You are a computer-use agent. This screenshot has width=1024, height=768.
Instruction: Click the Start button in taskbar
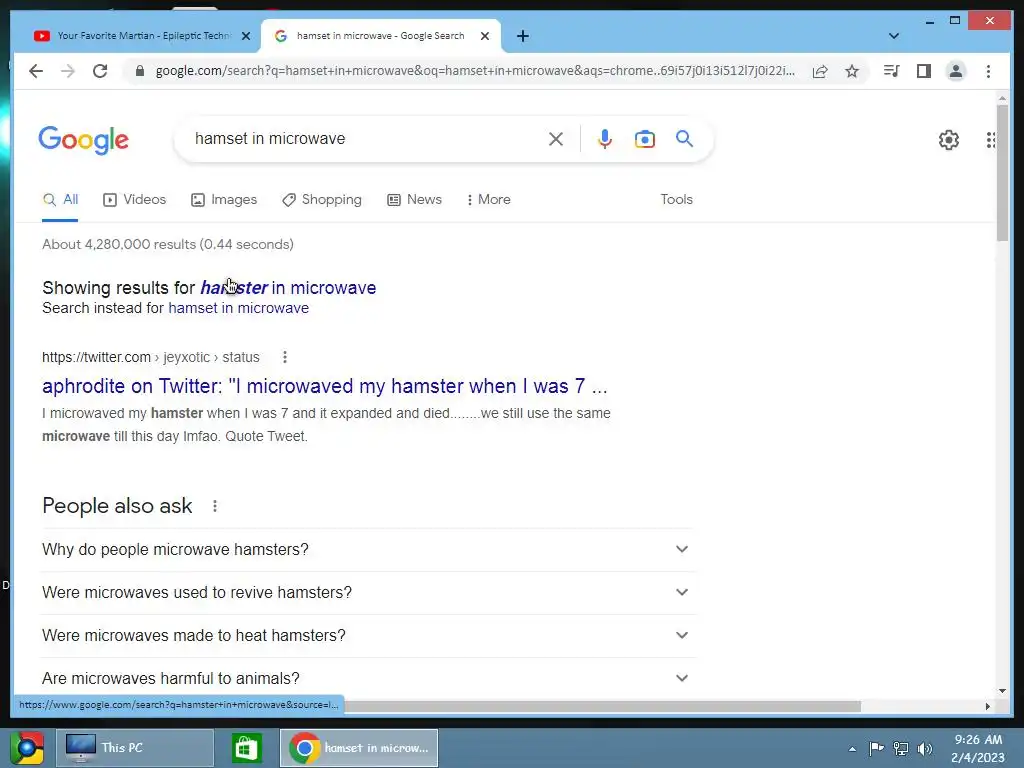click(x=26, y=748)
